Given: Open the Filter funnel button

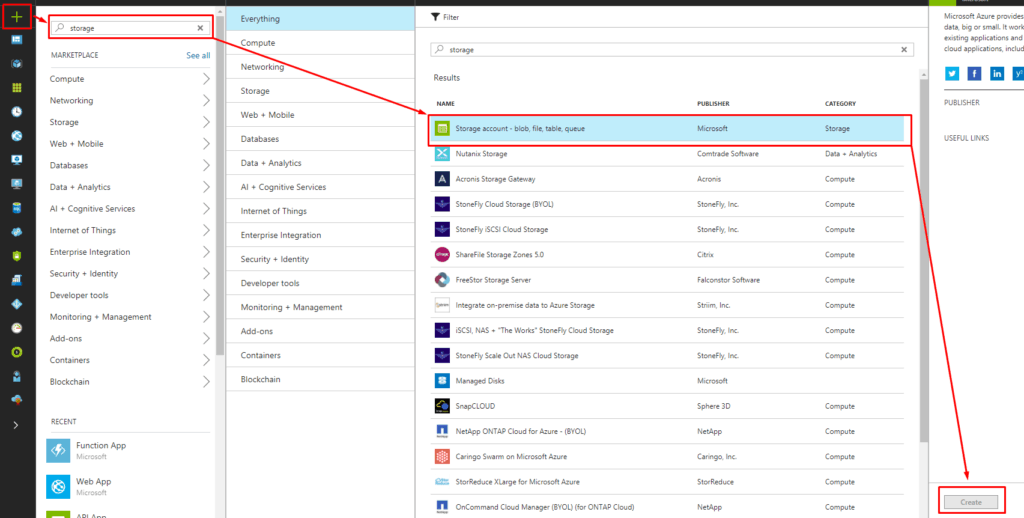Looking at the screenshot, I should (x=445, y=18).
